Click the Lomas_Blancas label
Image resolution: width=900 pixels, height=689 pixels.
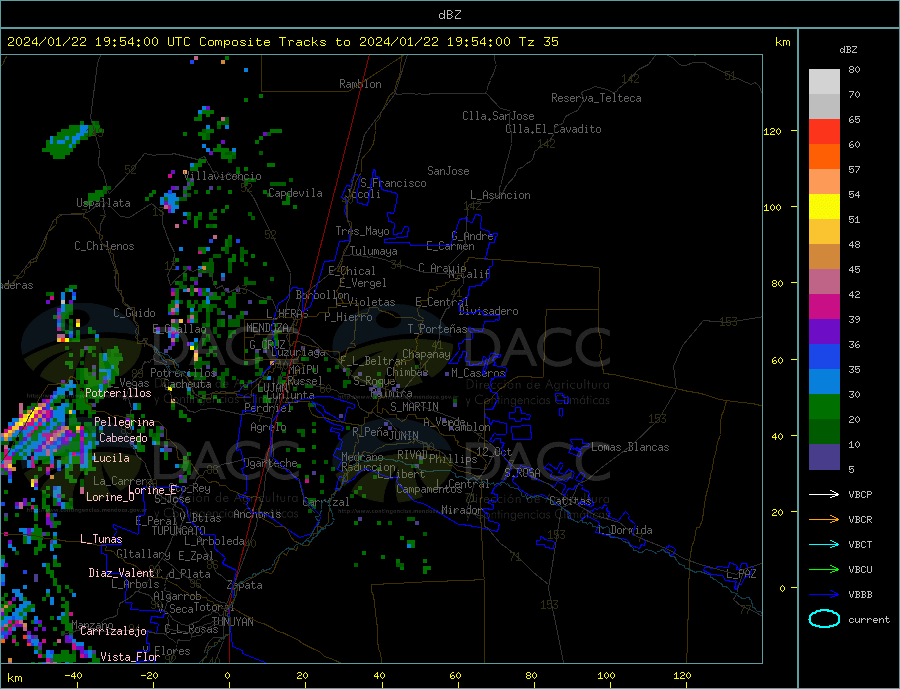[630, 447]
